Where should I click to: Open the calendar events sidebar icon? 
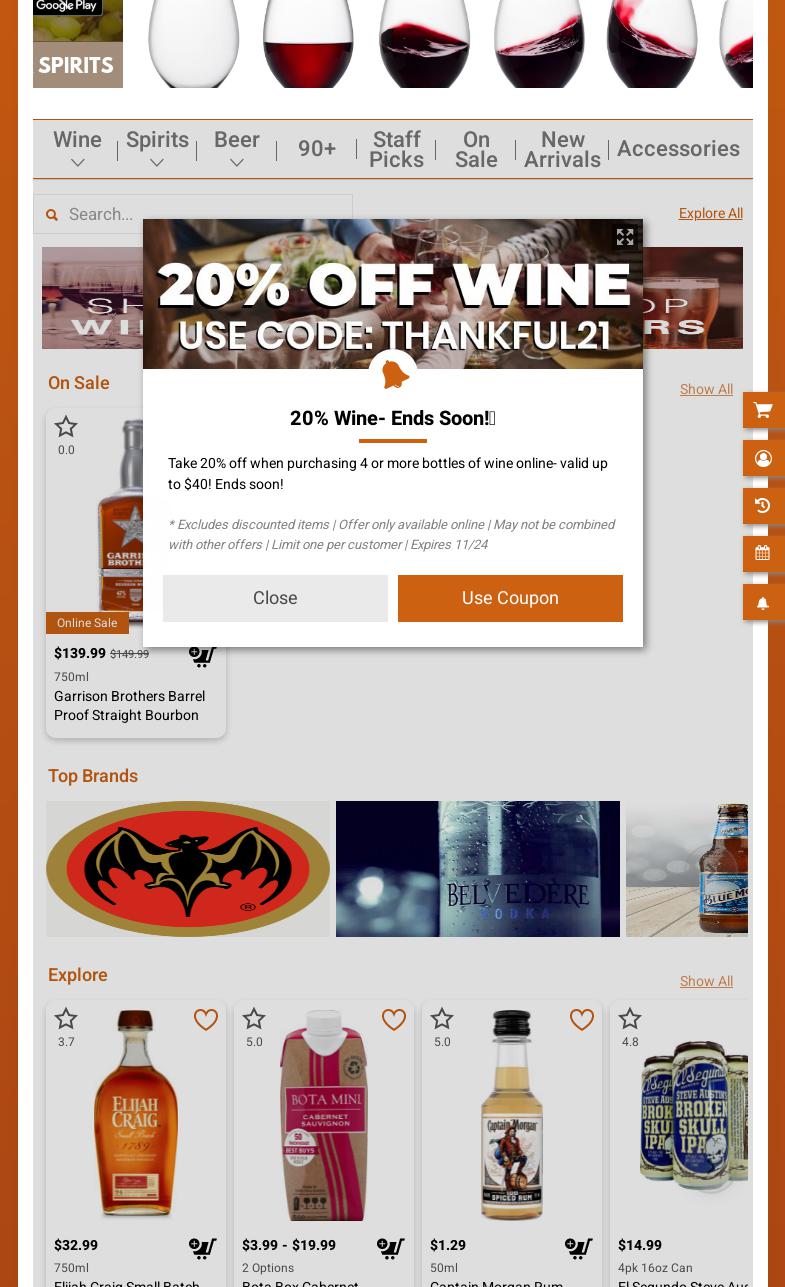click(764, 553)
